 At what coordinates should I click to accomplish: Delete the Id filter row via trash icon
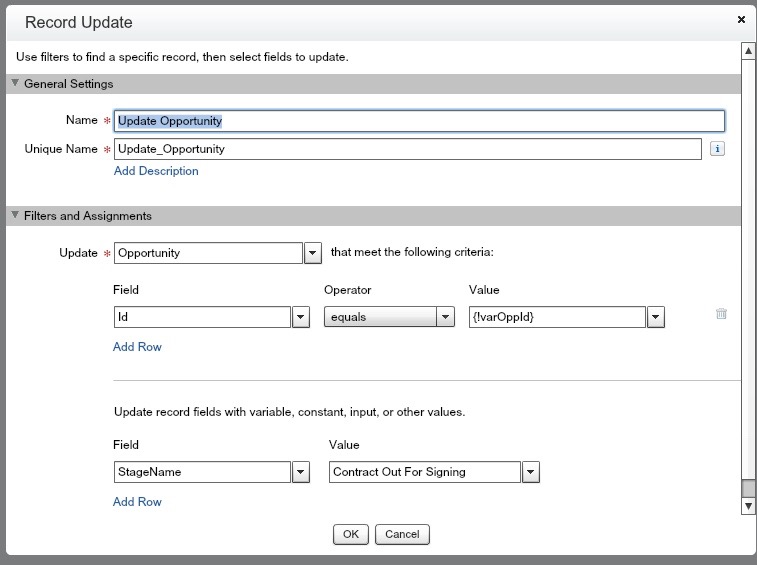click(721, 313)
